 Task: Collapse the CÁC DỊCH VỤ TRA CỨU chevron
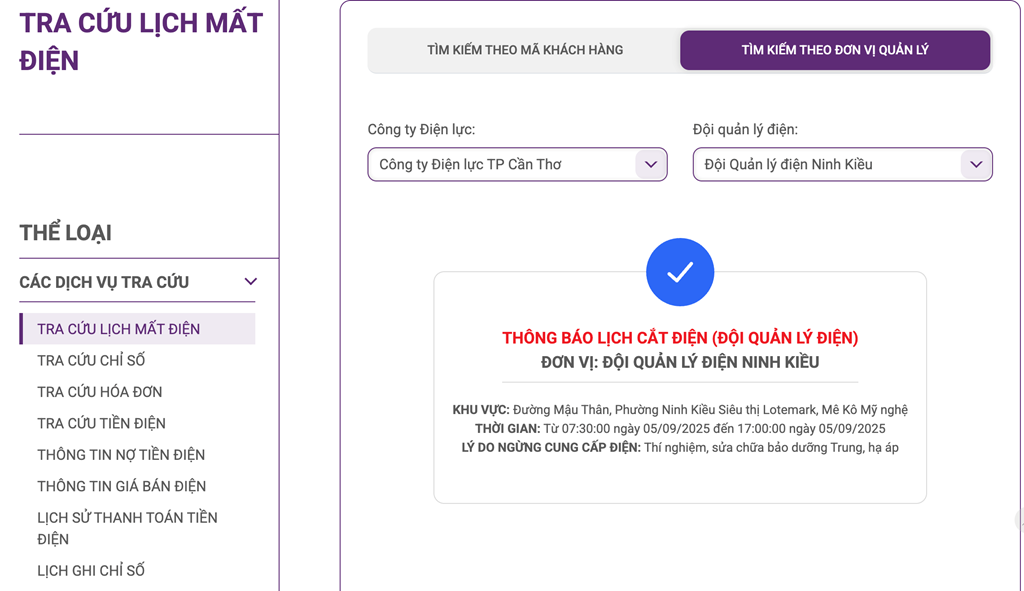pyautogui.click(x=251, y=281)
